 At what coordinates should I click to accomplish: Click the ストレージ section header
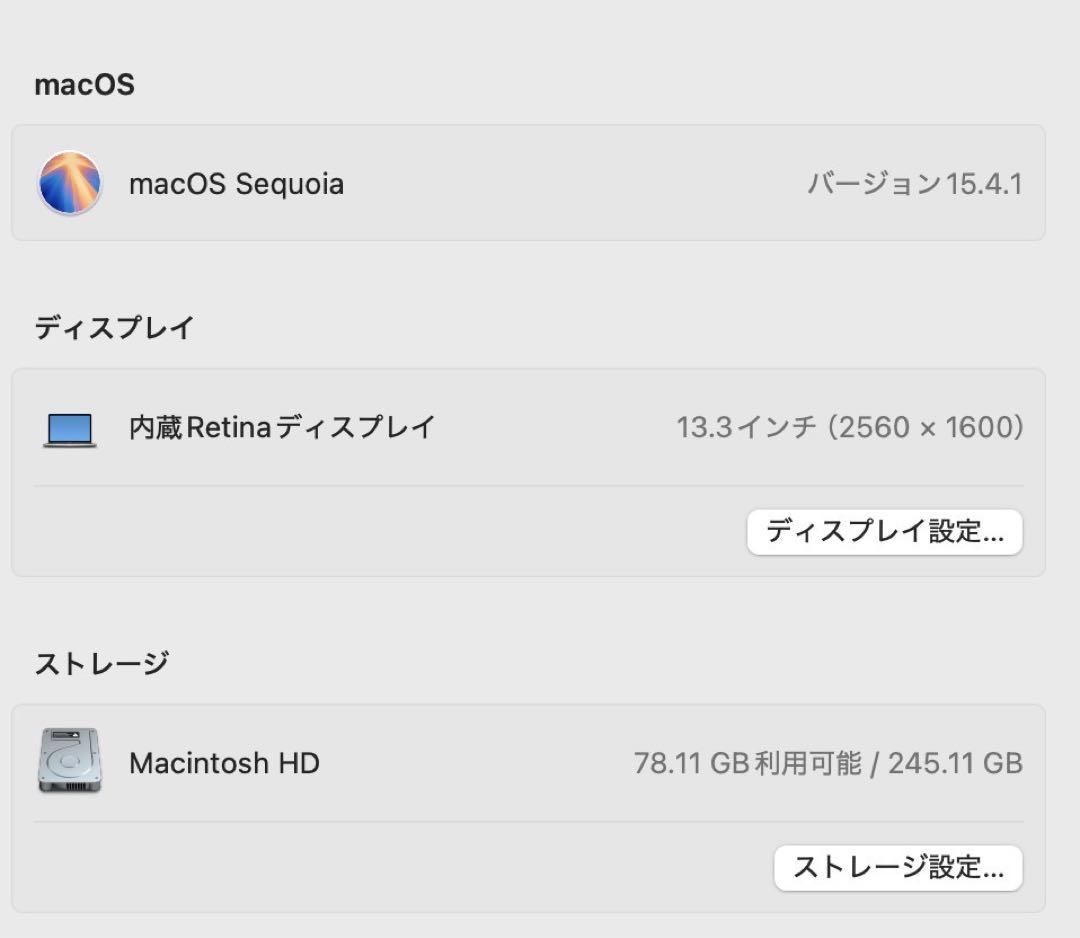102,661
